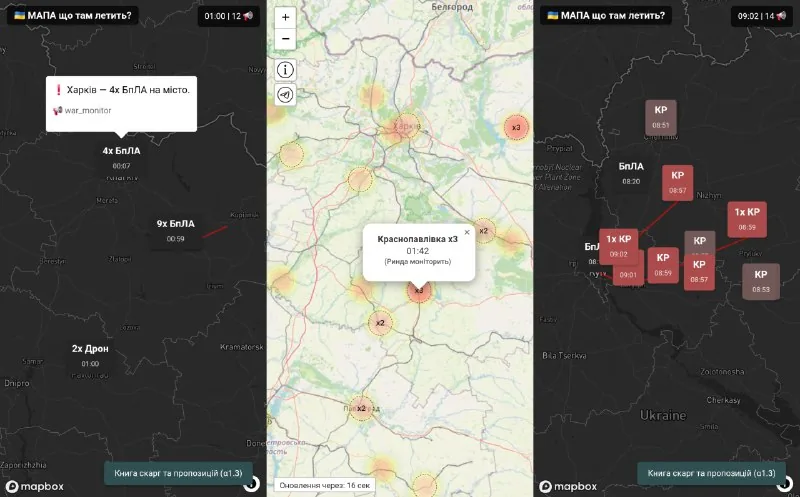Select the 1x КР 09:02 marker

pyautogui.click(x=618, y=246)
